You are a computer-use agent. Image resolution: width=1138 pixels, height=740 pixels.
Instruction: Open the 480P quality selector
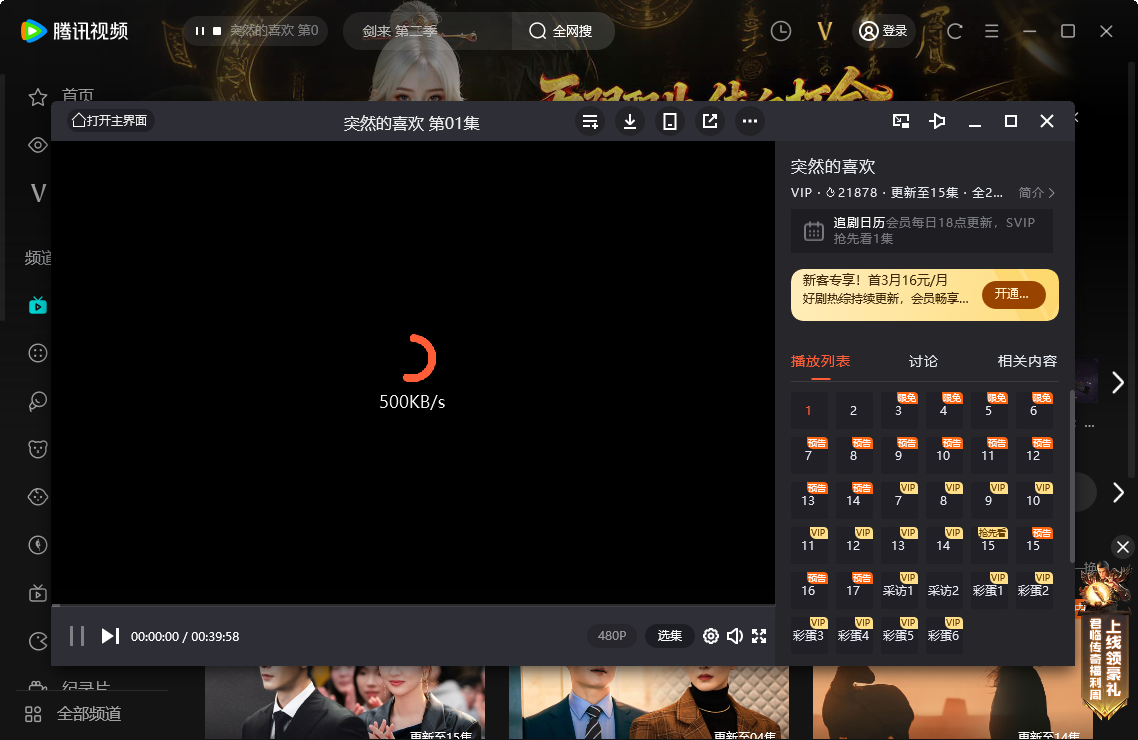point(611,636)
